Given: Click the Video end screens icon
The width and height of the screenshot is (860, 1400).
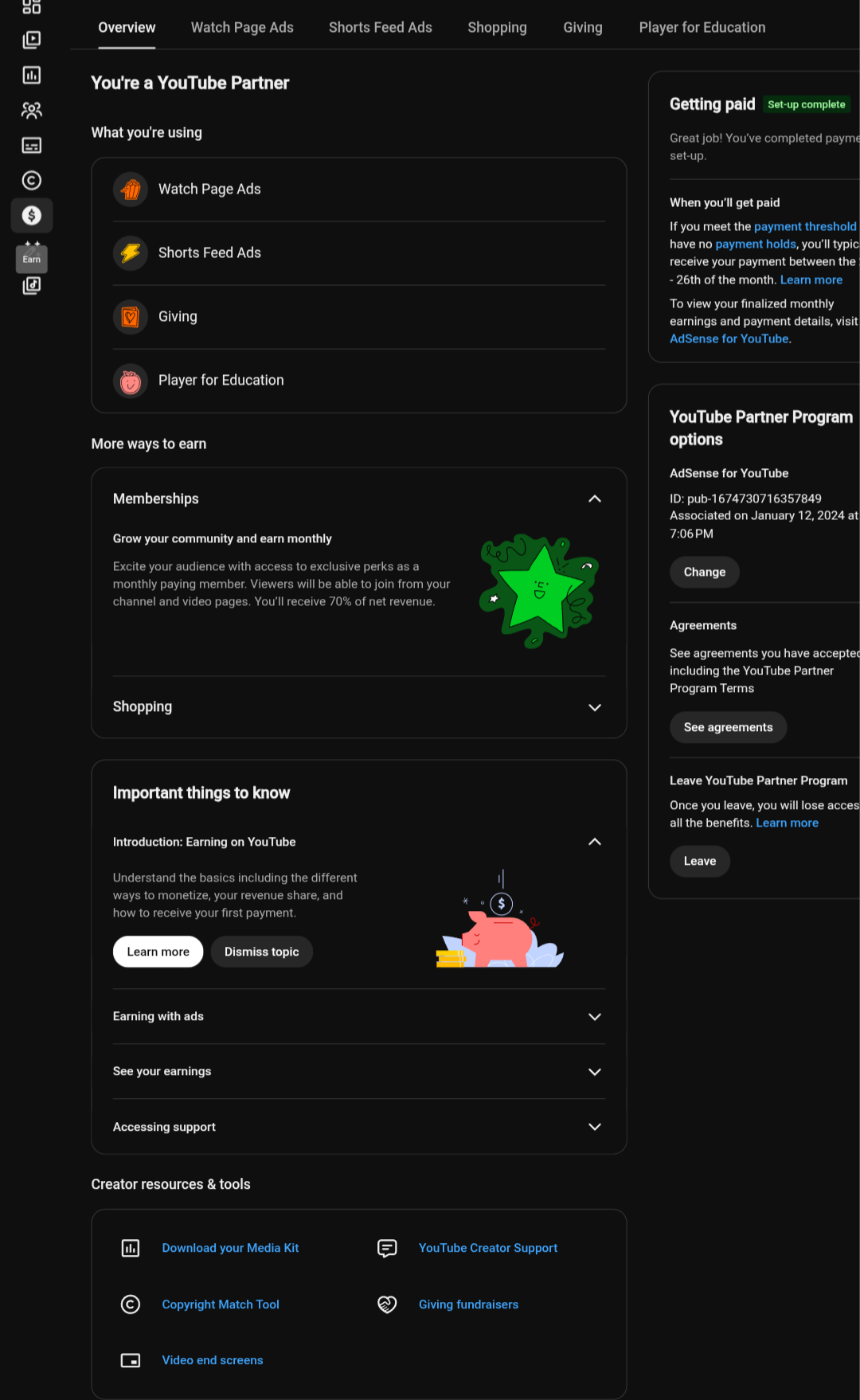Looking at the screenshot, I should tap(131, 1360).
